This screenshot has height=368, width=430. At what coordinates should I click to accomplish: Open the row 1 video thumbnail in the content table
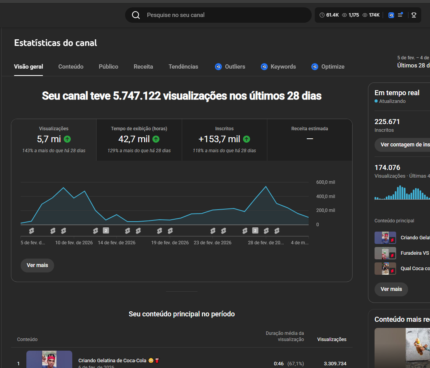click(x=49, y=359)
